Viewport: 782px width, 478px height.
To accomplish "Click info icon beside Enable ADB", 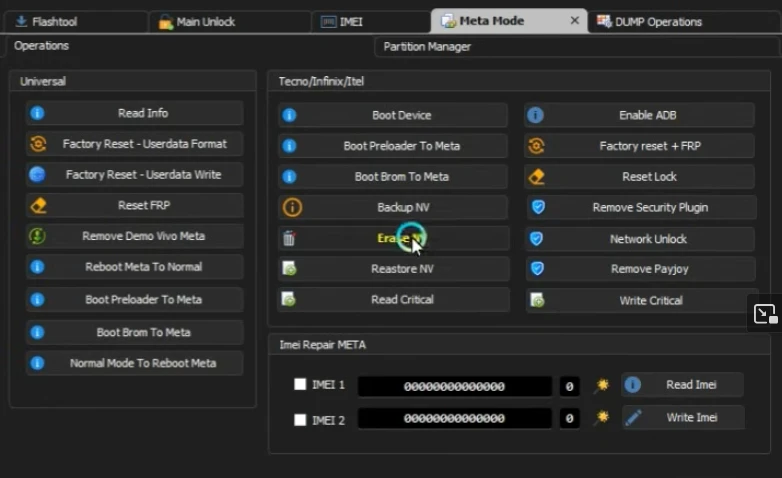I will 536,115.
